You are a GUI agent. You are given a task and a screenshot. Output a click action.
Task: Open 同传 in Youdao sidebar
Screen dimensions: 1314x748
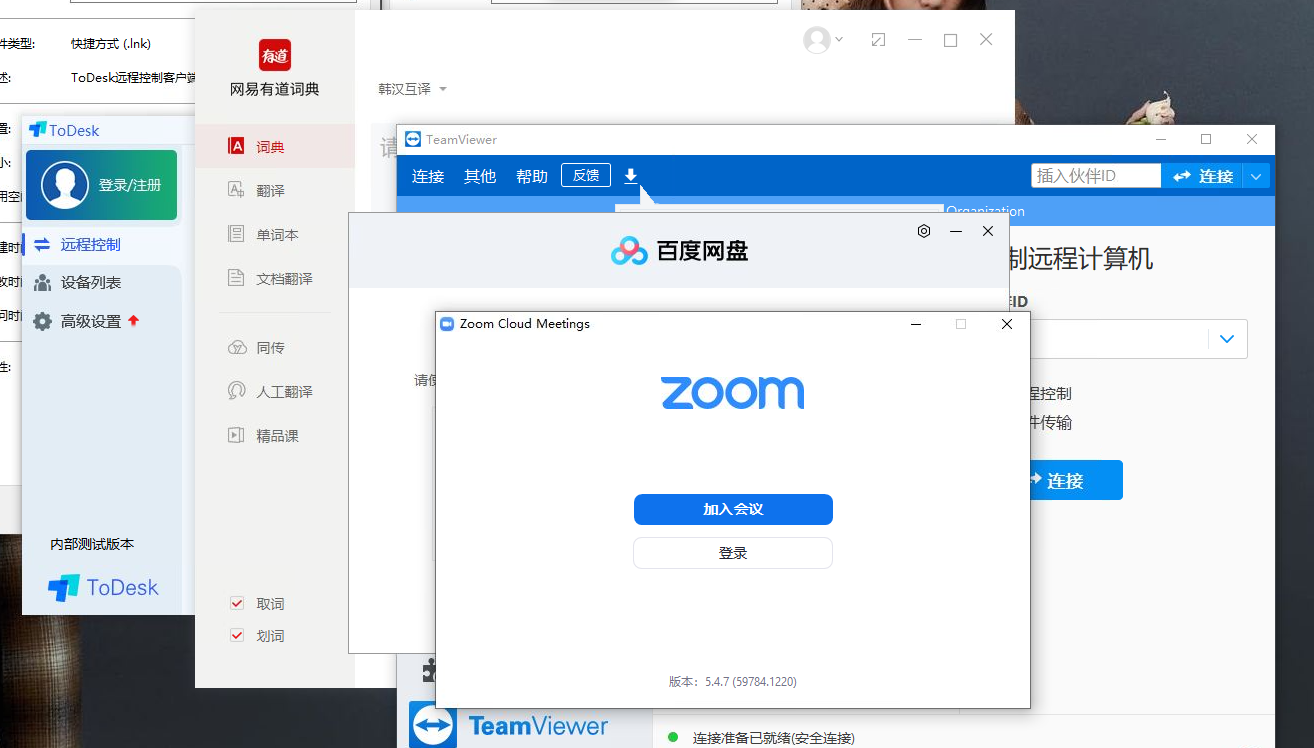pos(270,348)
